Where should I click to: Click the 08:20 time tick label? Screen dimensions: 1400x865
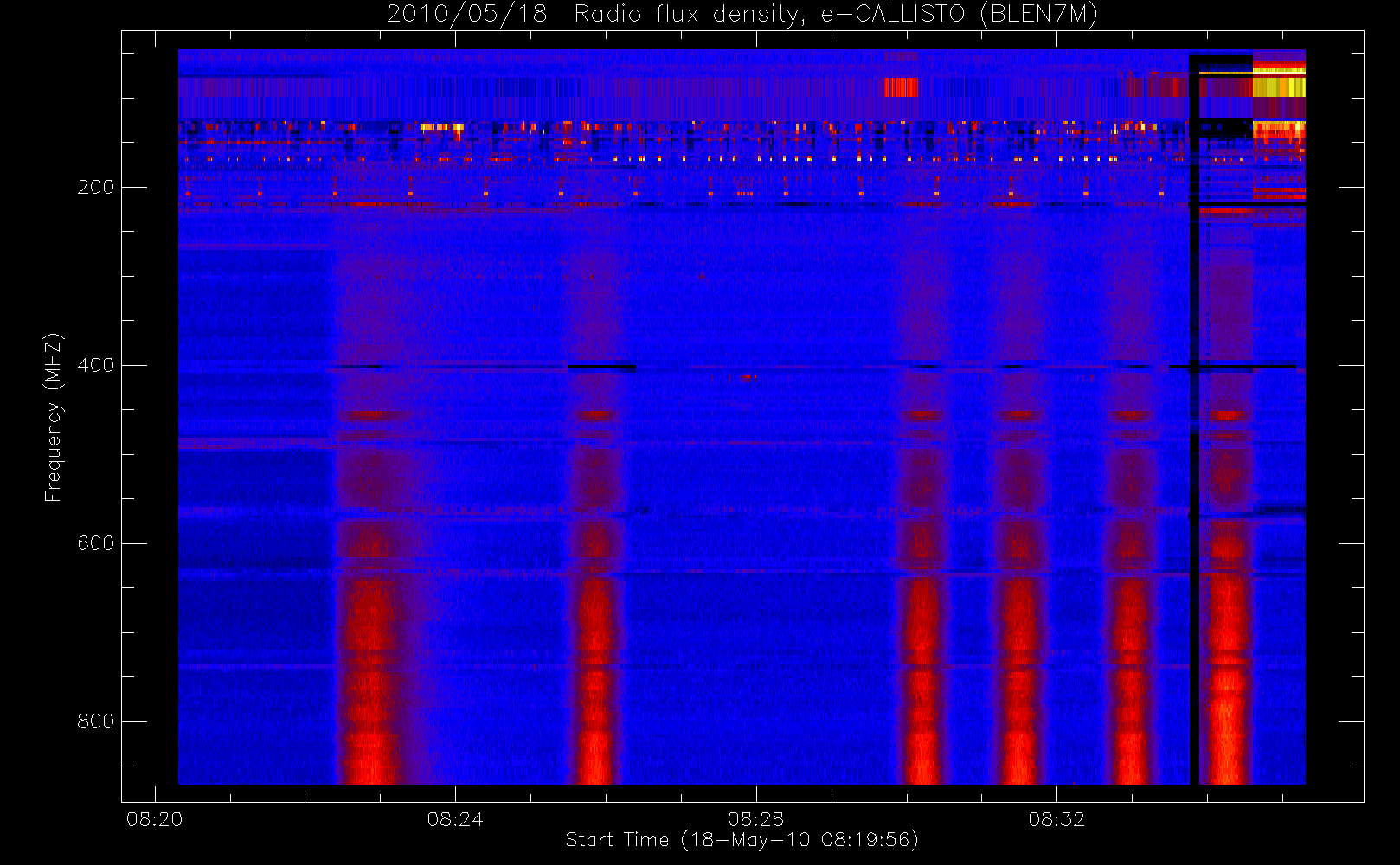(155, 819)
